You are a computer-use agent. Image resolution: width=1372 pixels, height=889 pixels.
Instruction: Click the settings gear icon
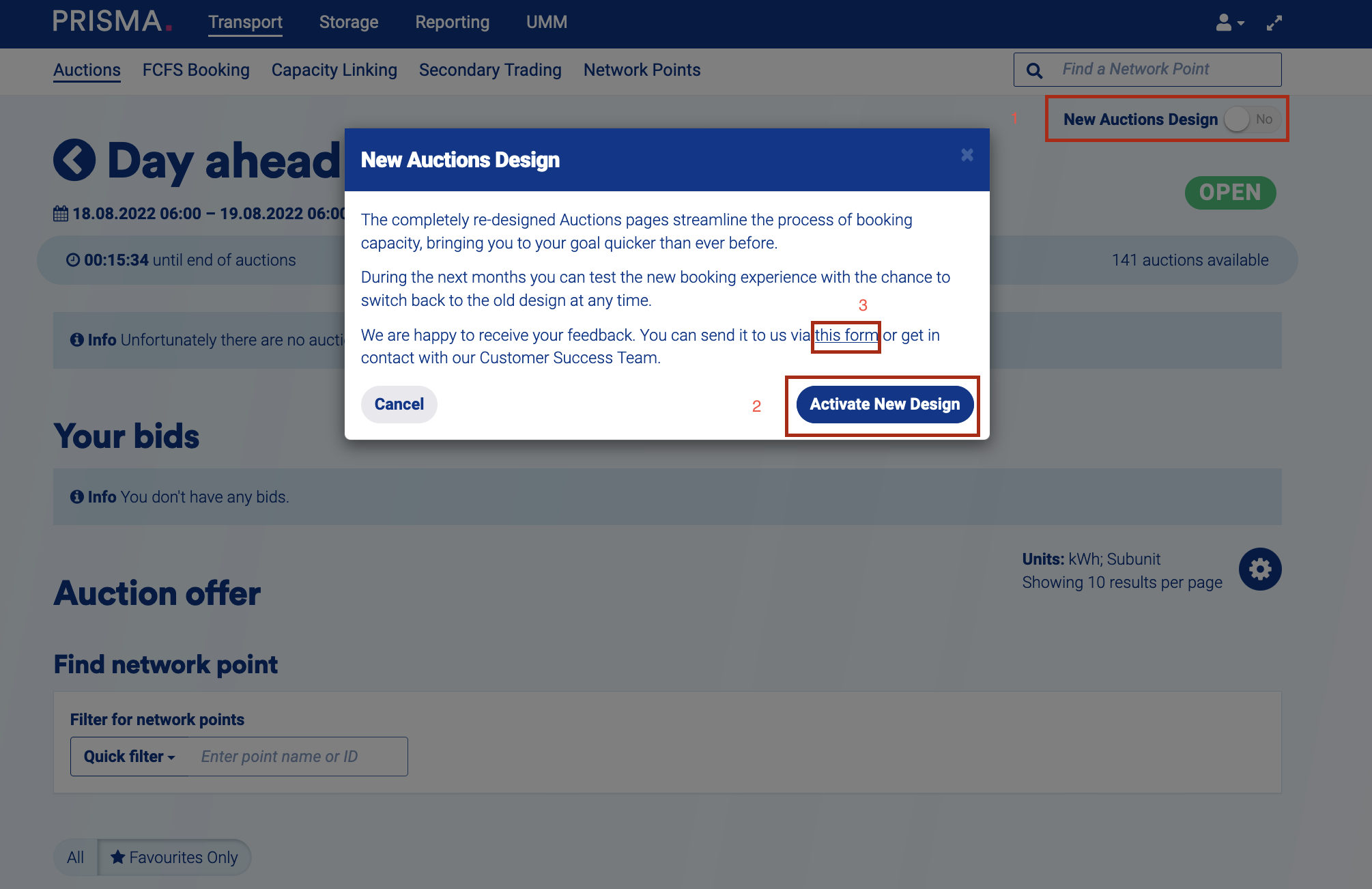tap(1259, 569)
